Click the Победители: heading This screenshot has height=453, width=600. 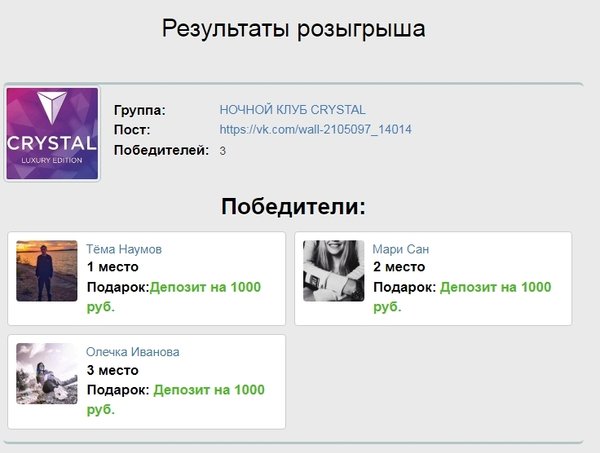click(x=293, y=206)
